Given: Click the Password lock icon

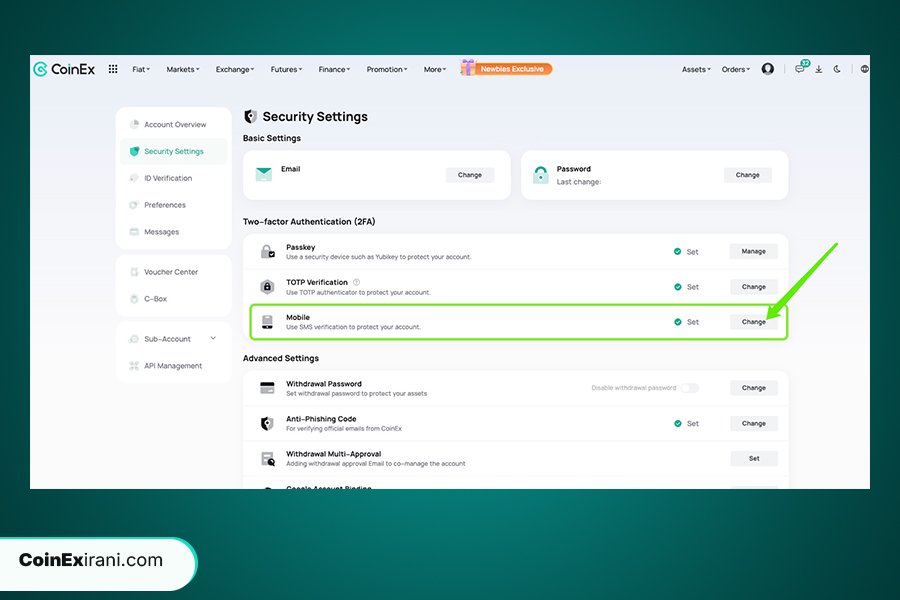Looking at the screenshot, I should [x=540, y=175].
